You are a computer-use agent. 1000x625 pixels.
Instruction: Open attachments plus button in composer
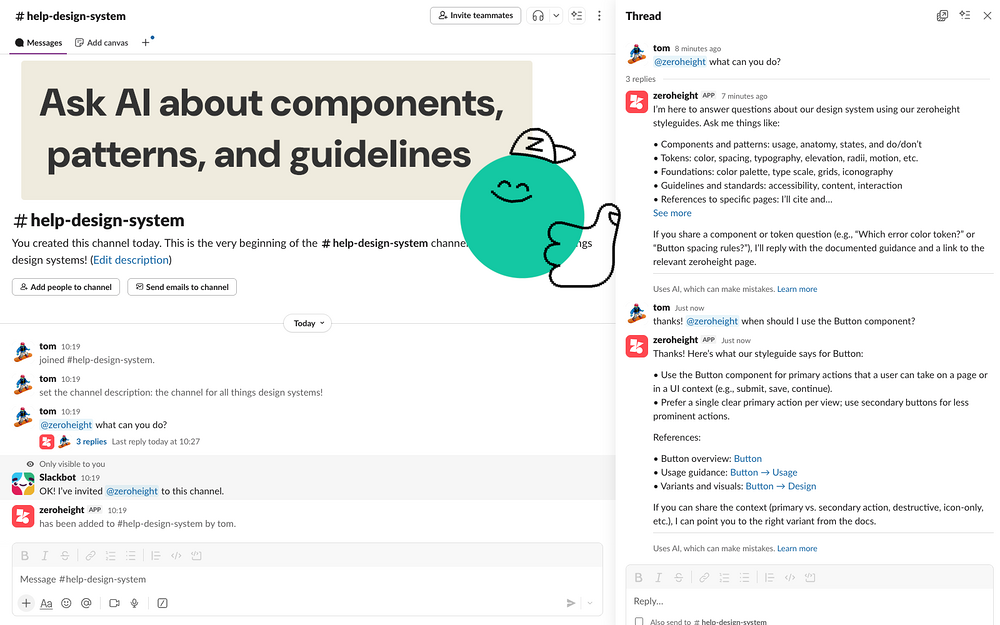(x=26, y=603)
